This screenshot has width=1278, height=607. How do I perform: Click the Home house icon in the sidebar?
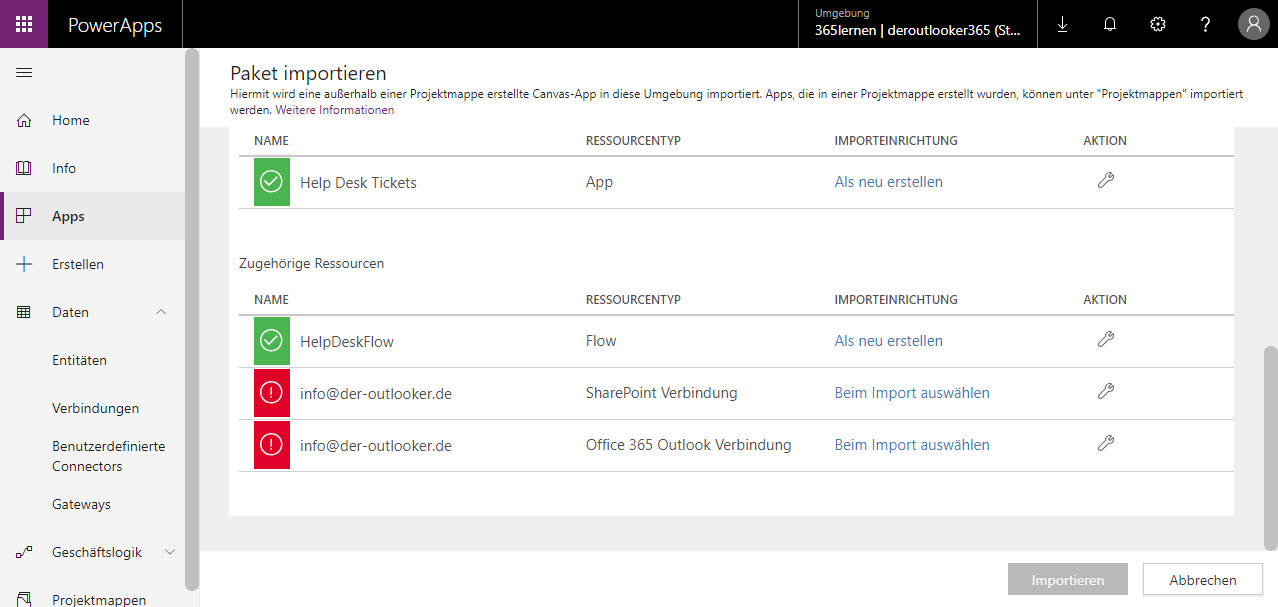point(25,120)
